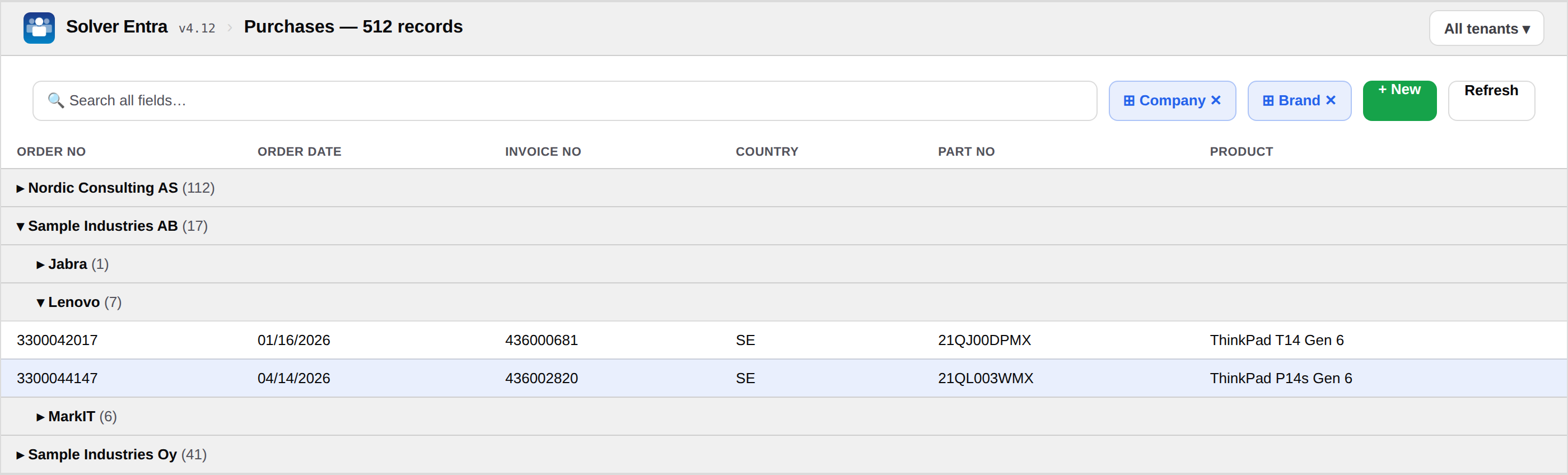Expand the Jabra brand group
The image size is (1568, 475).
(x=40, y=265)
